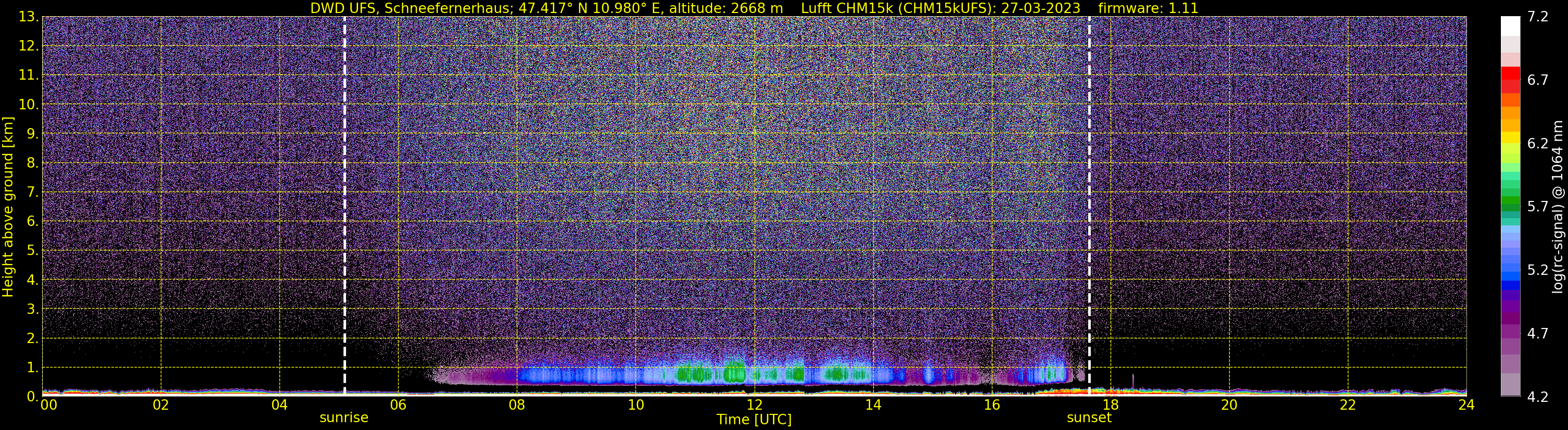Click the height axis tick label 11.
The height and width of the screenshot is (430, 1568).
[28, 75]
